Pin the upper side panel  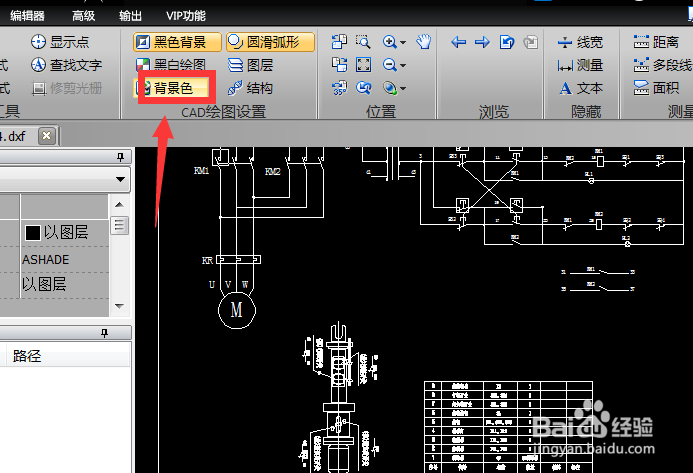coord(120,157)
